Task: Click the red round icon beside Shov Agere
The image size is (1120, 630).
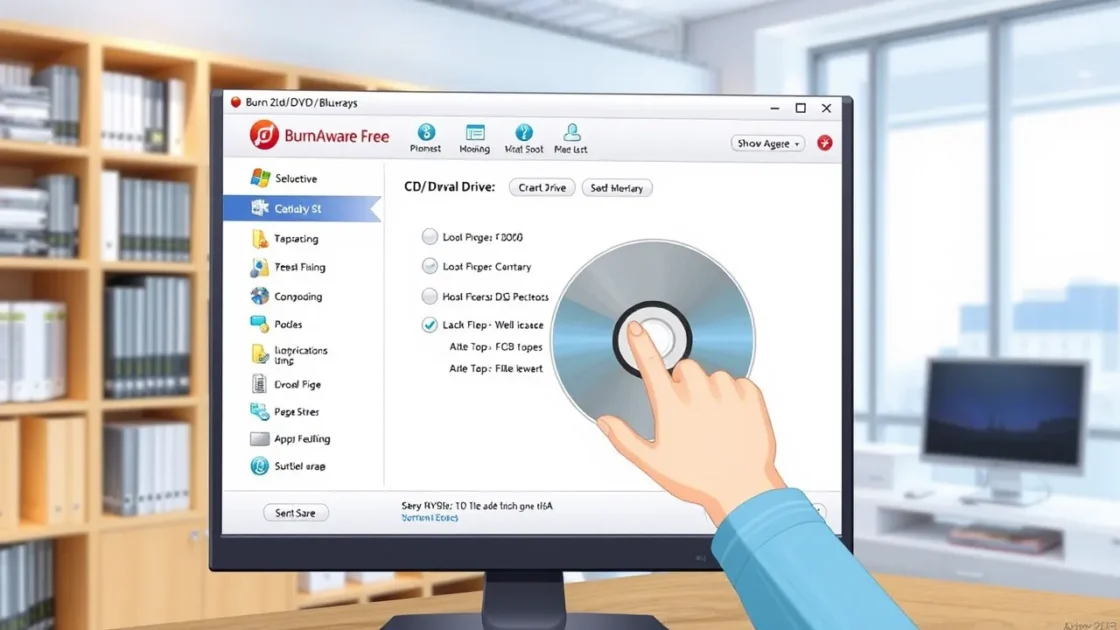Action: pos(825,143)
